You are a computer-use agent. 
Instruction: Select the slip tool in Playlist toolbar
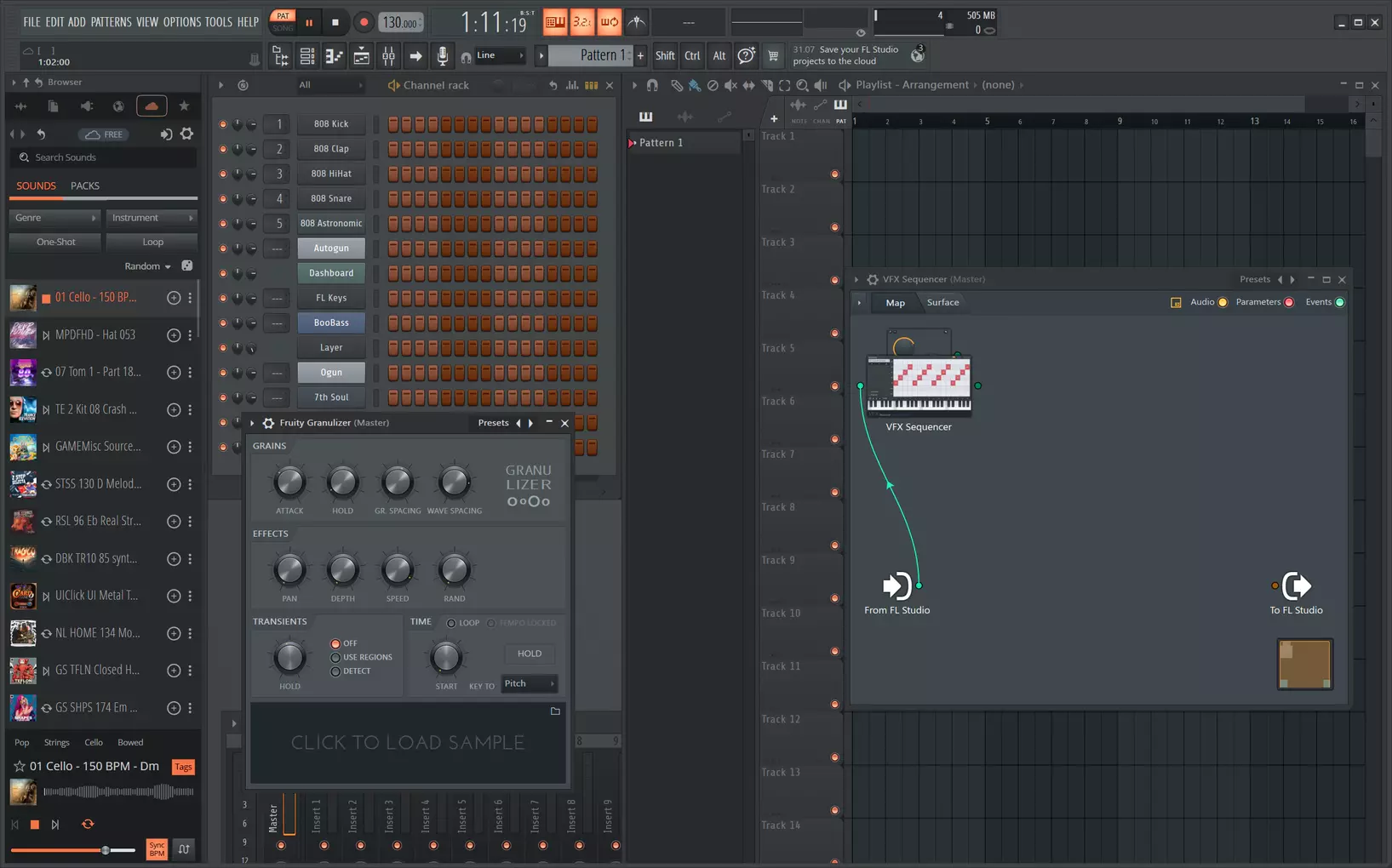(748, 85)
